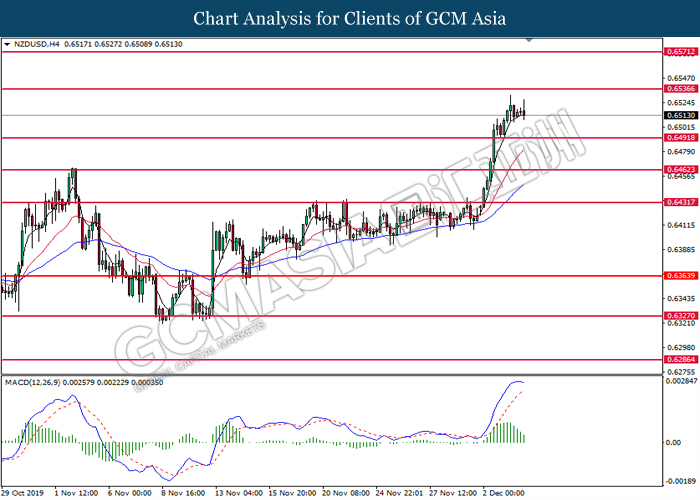Click the '29 Oct 2019' date label
The image size is (700, 500).
[24, 493]
